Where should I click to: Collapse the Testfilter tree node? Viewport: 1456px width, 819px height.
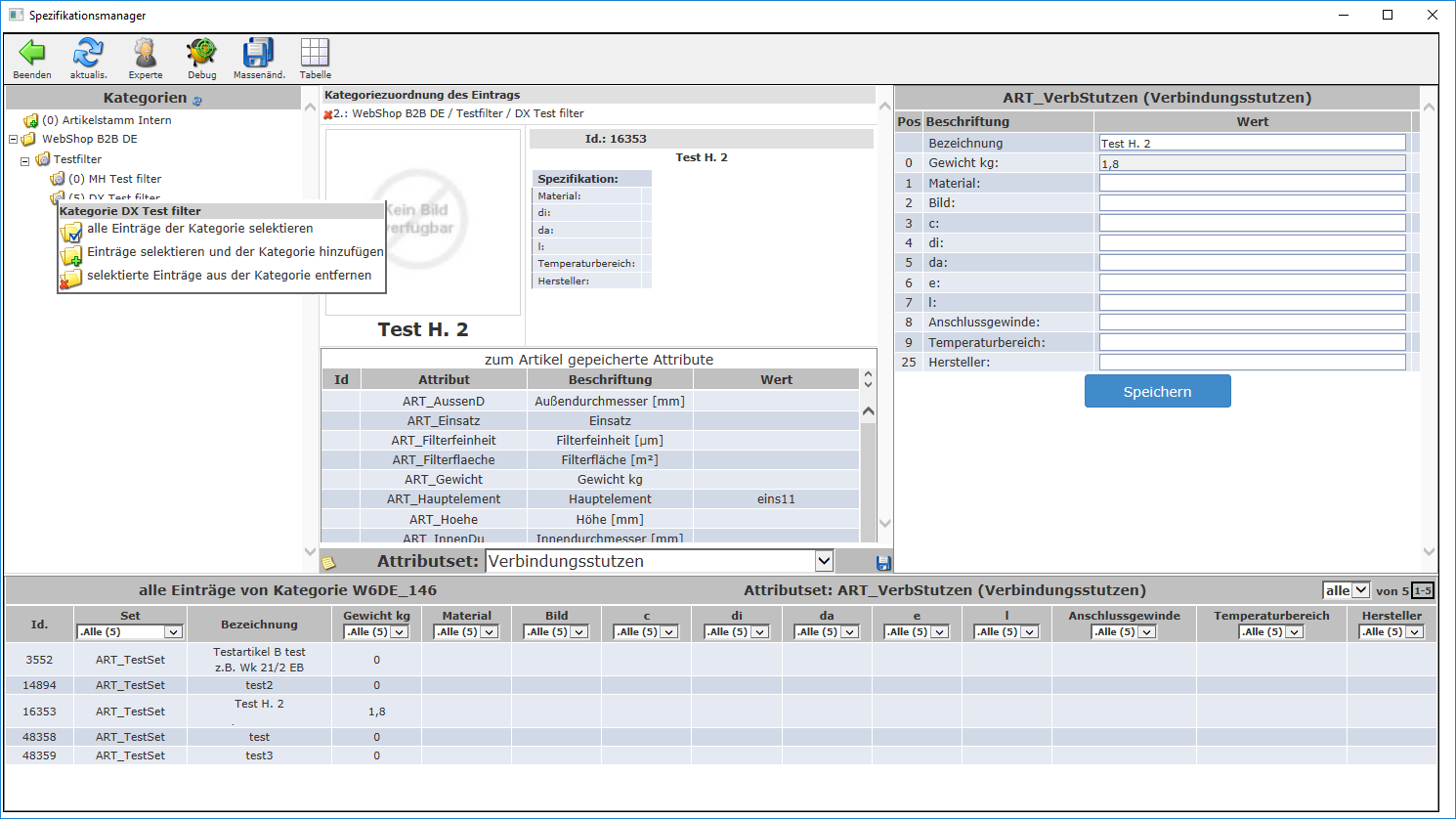(25, 160)
